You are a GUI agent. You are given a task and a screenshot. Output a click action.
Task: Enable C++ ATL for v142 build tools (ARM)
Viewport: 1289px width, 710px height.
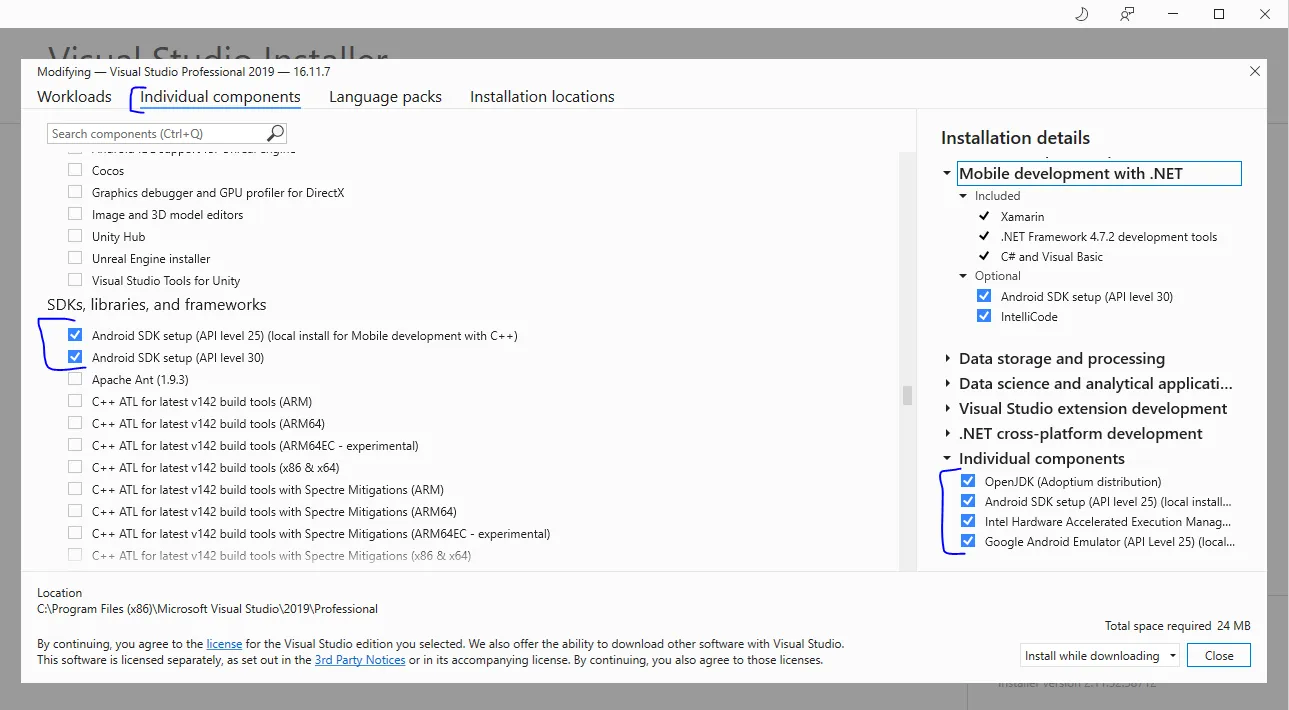(75, 402)
